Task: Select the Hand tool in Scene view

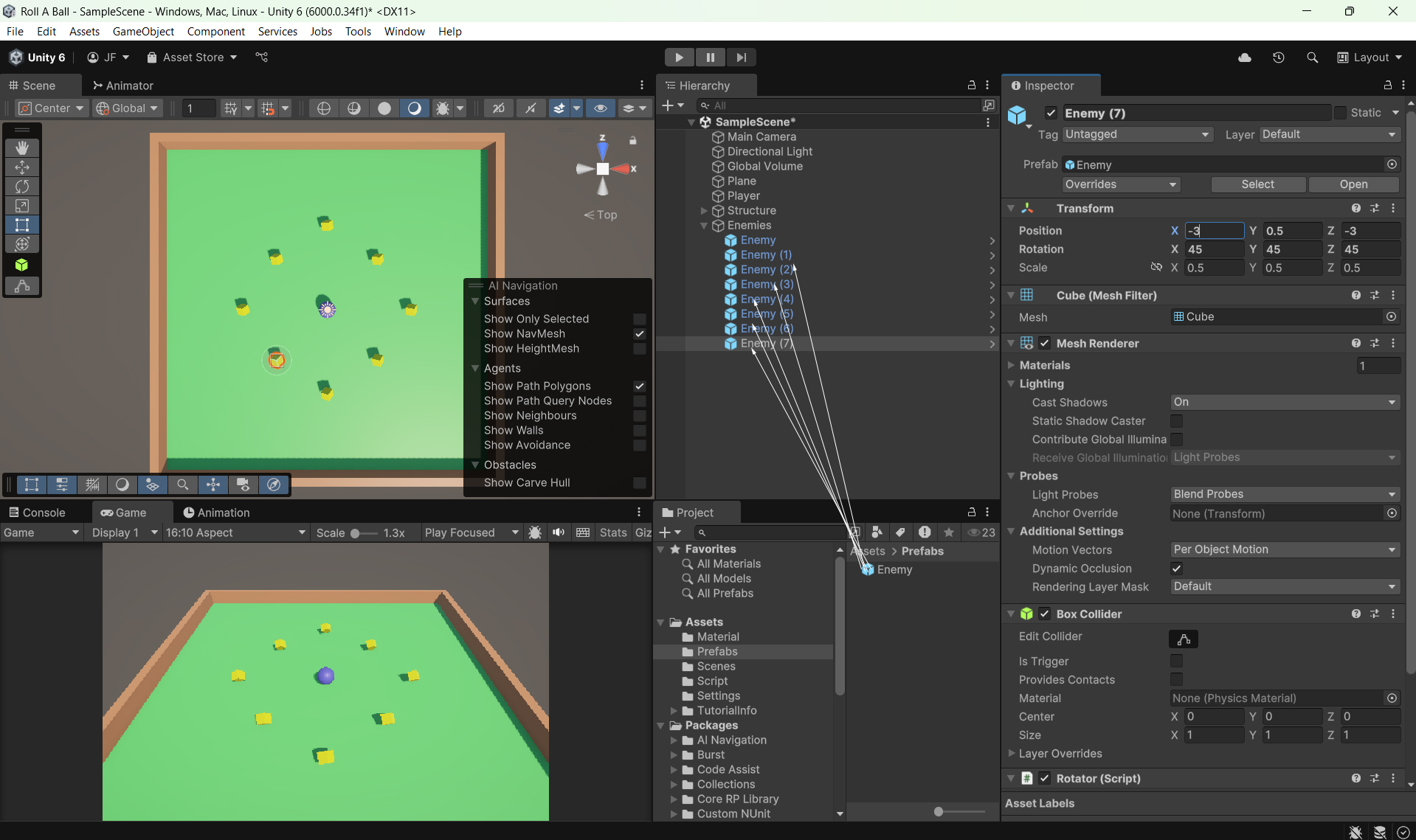Action: [x=22, y=148]
